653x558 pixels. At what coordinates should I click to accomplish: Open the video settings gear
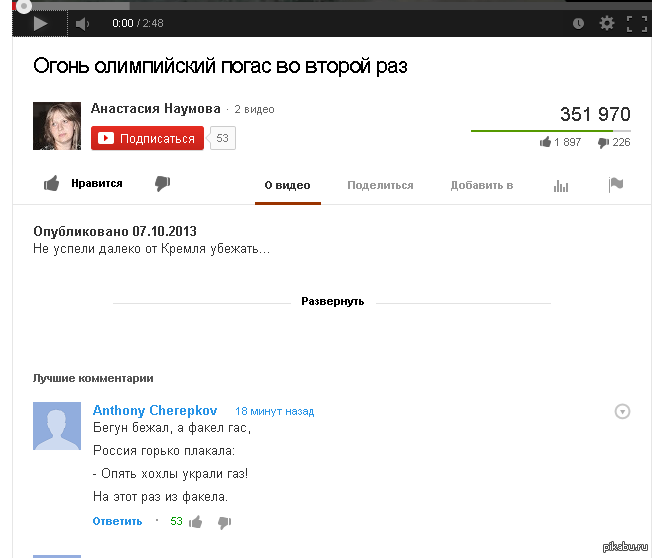[607, 23]
